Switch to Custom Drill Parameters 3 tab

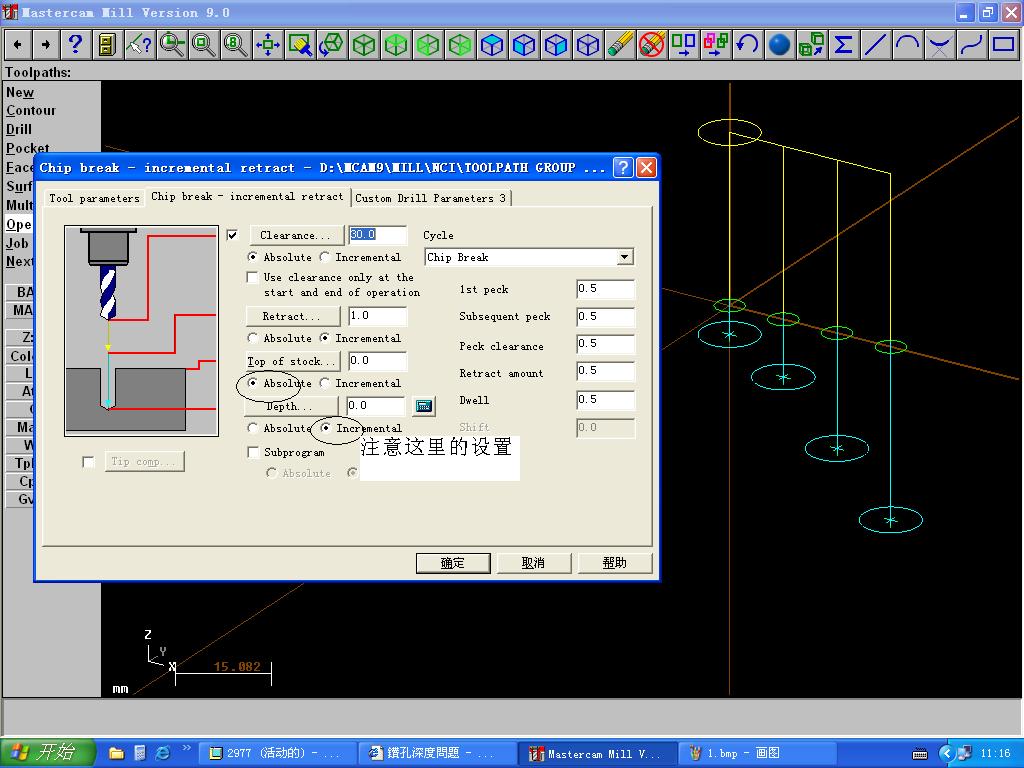pos(430,199)
